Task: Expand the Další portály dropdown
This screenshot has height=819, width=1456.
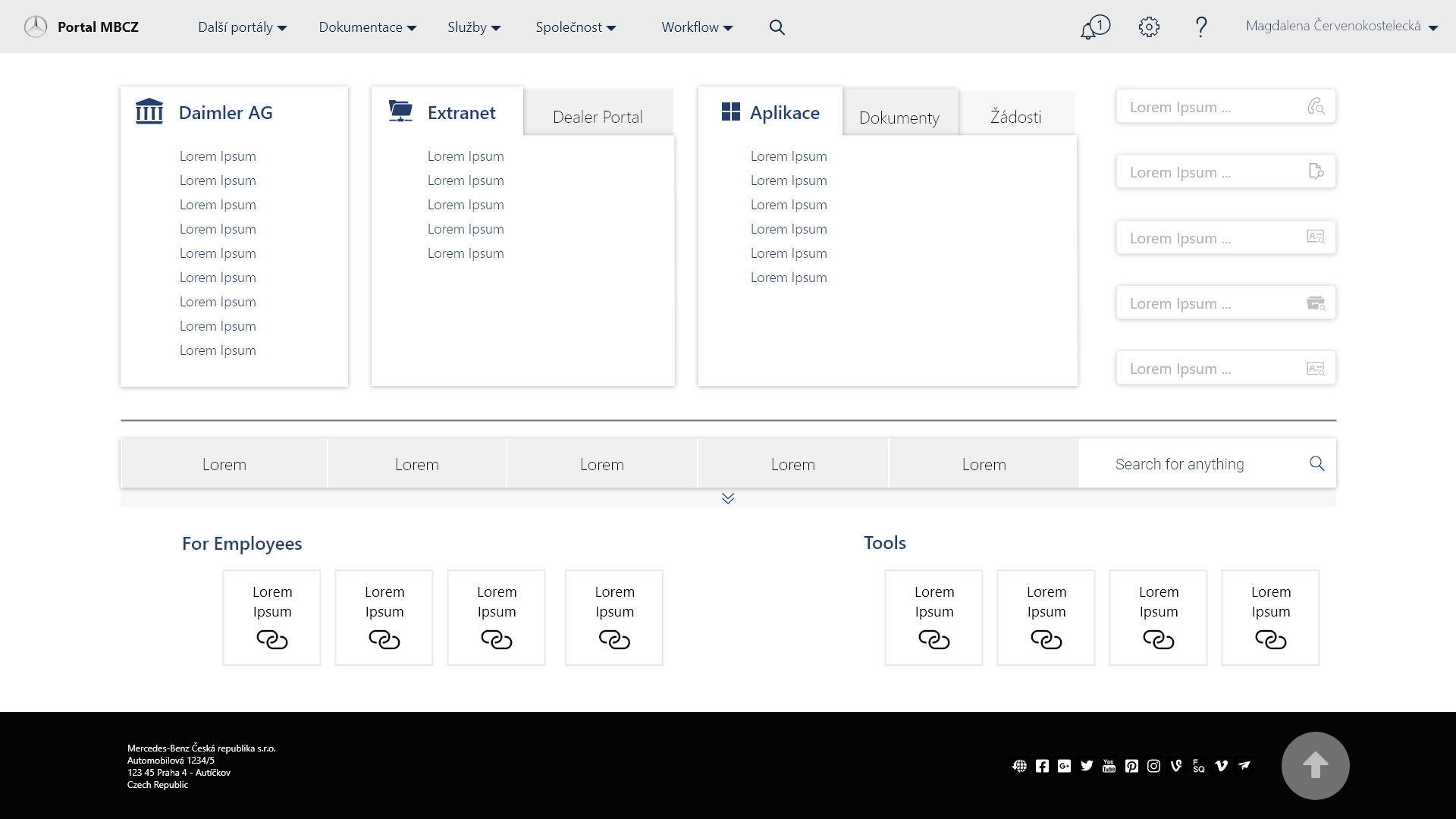Action: pyautogui.click(x=242, y=27)
